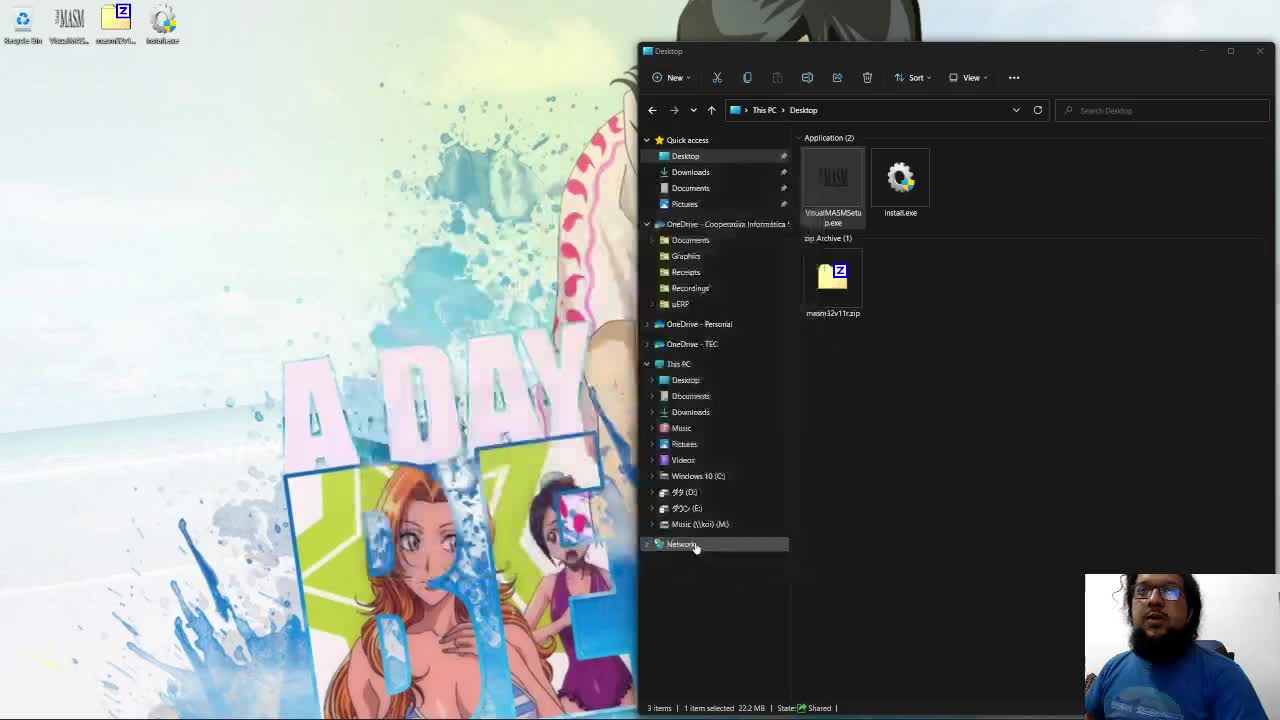Open the See more (three dots) menu
Image resolution: width=1280 pixels, height=720 pixels.
click(1014, 78)
